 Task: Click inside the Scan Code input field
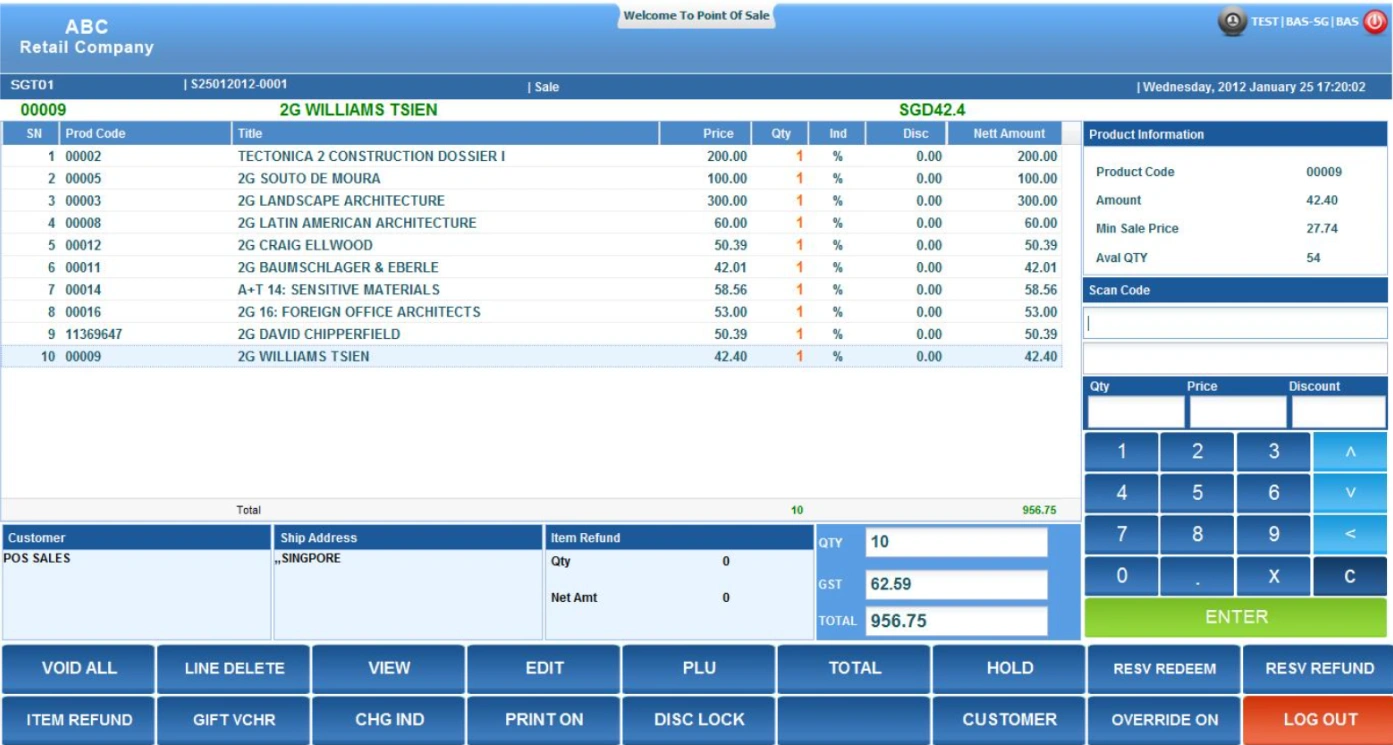click(x=1234, y=322)
